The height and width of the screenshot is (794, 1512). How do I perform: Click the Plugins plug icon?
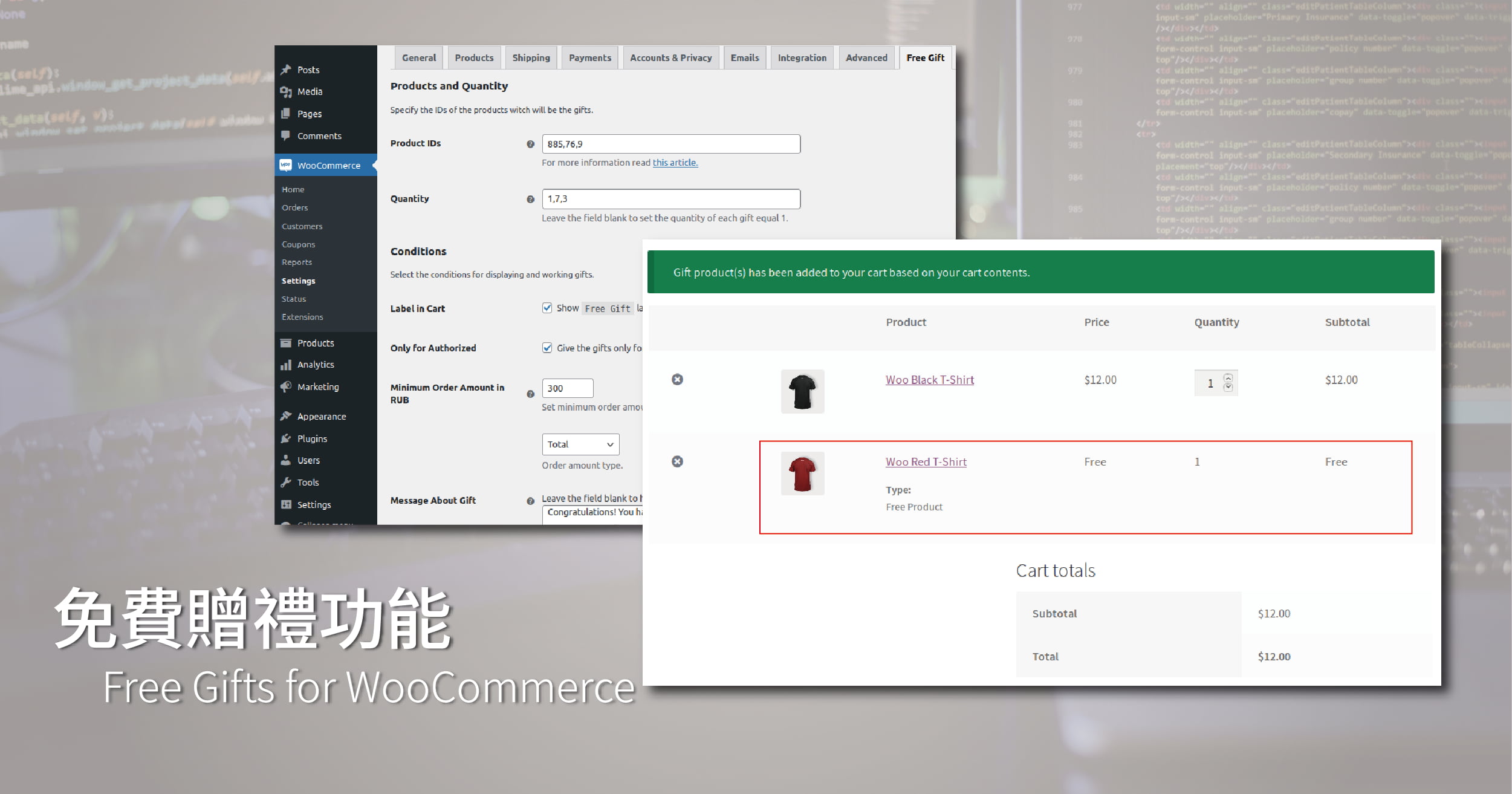pyautogui.click(x=286, y=438)
